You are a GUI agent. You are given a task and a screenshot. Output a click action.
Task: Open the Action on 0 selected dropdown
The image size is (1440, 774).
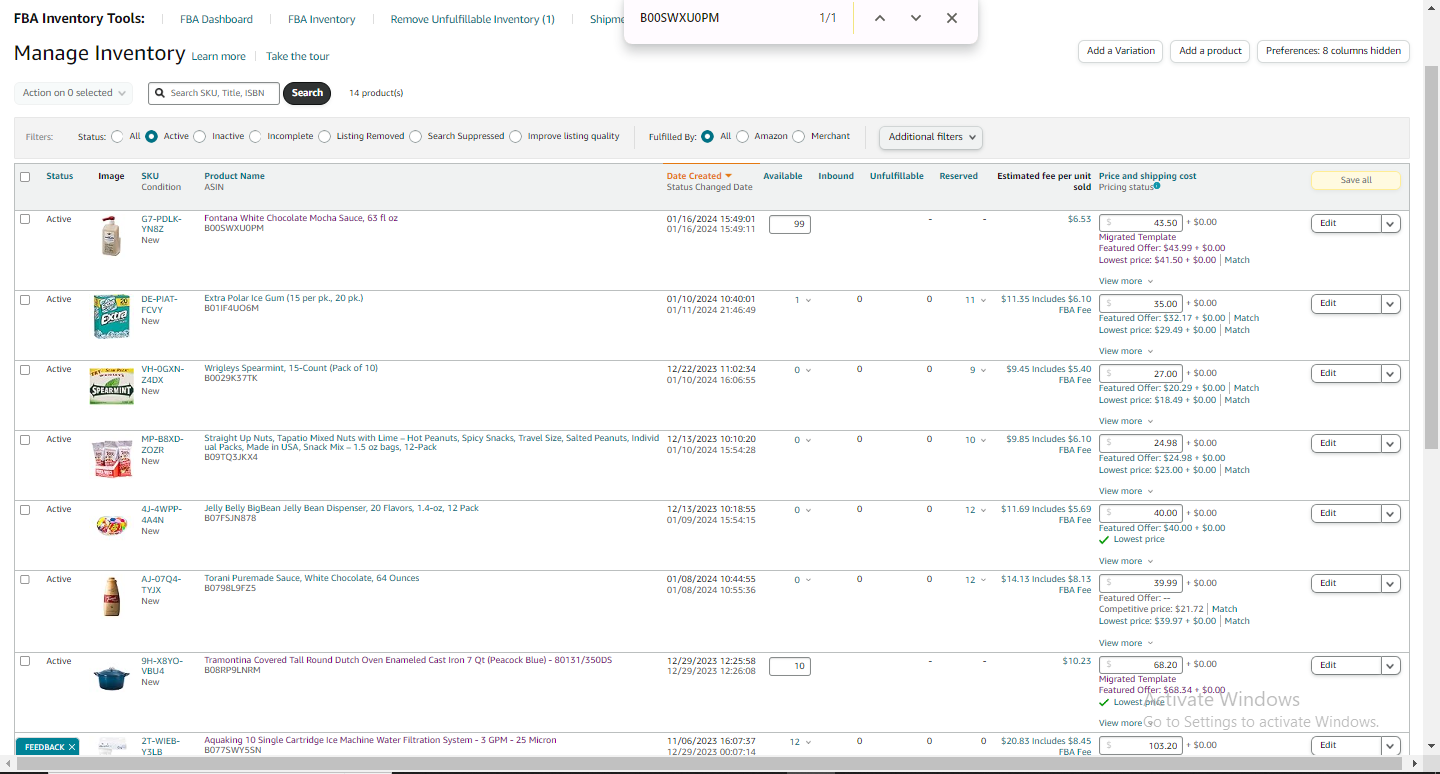coord(74,93)
